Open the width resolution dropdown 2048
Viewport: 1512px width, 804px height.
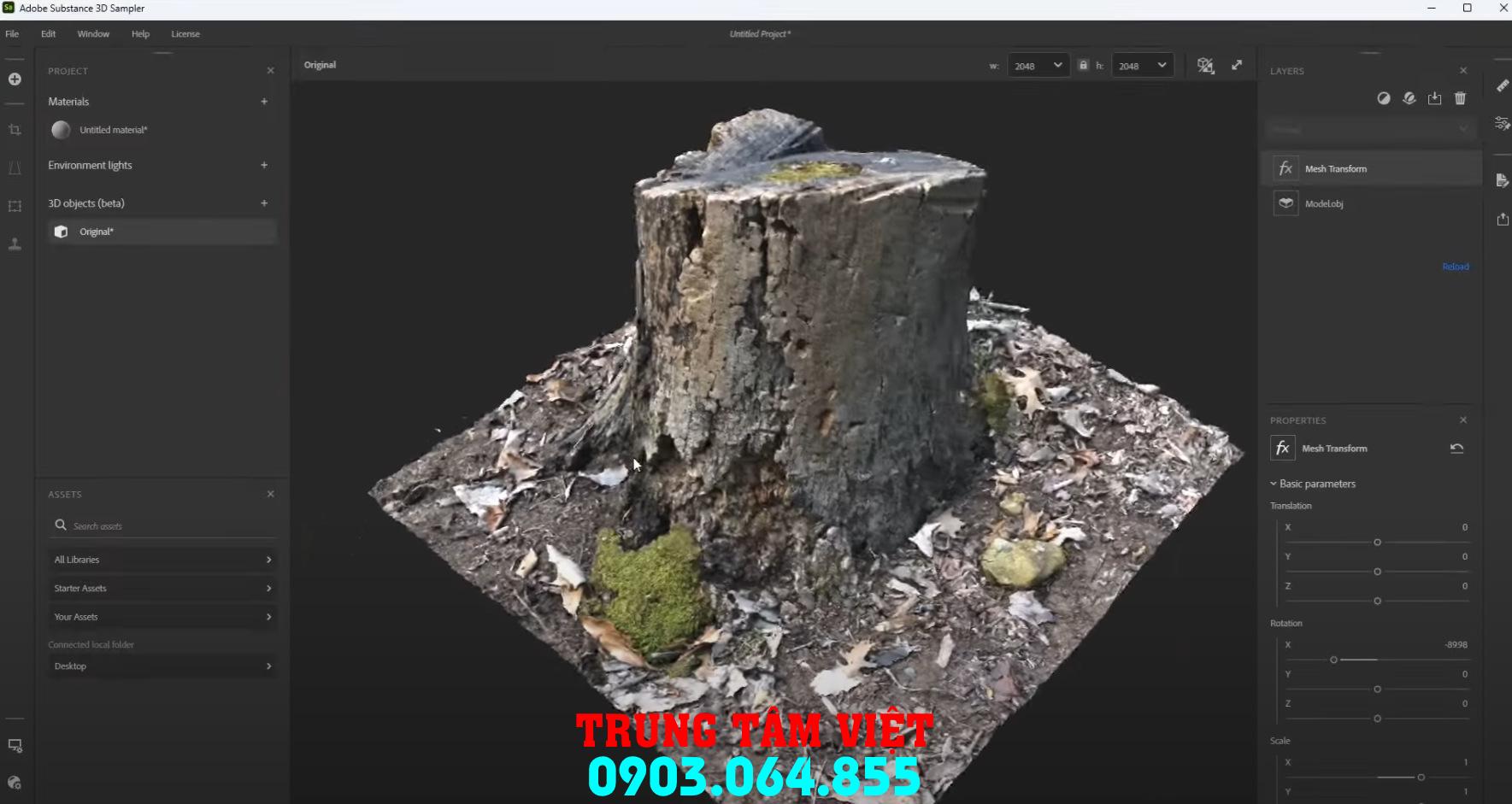tap(1038, 66)
